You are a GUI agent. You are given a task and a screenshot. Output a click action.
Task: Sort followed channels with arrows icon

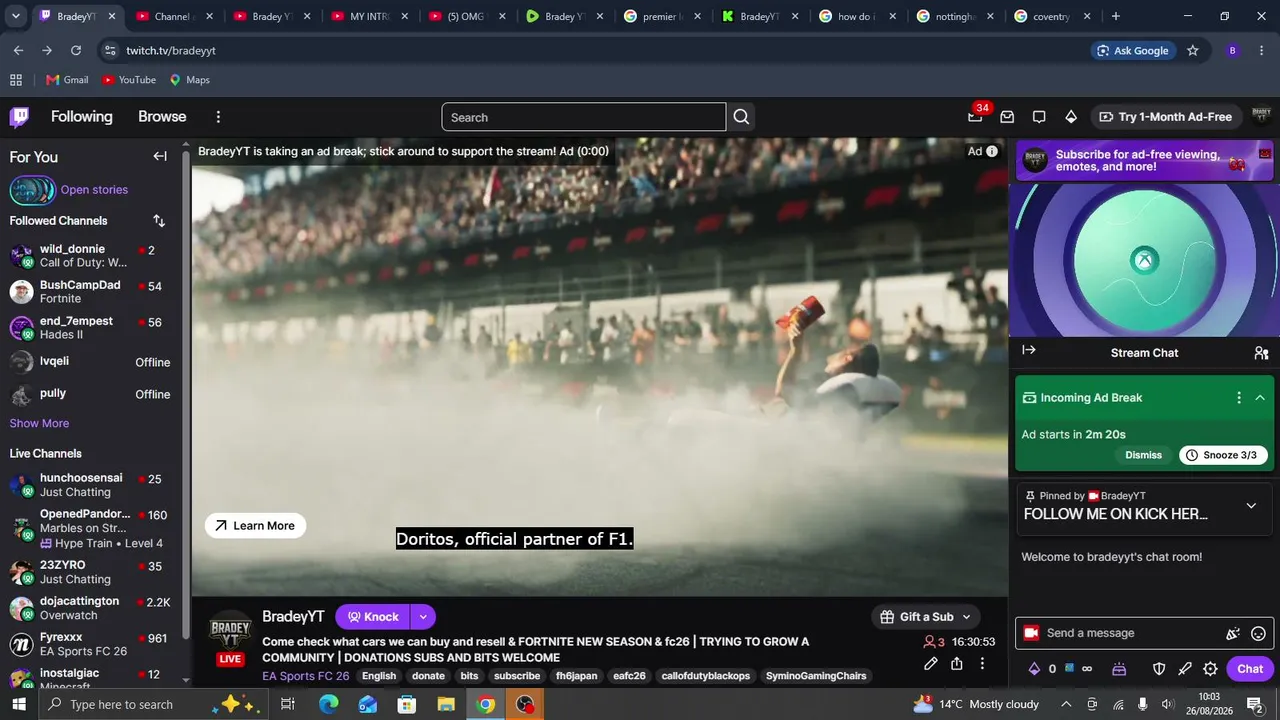click(159, 221)
